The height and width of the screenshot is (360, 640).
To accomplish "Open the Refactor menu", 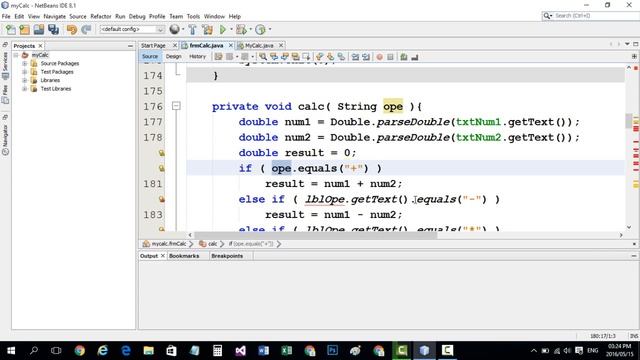I will (101, 16).
